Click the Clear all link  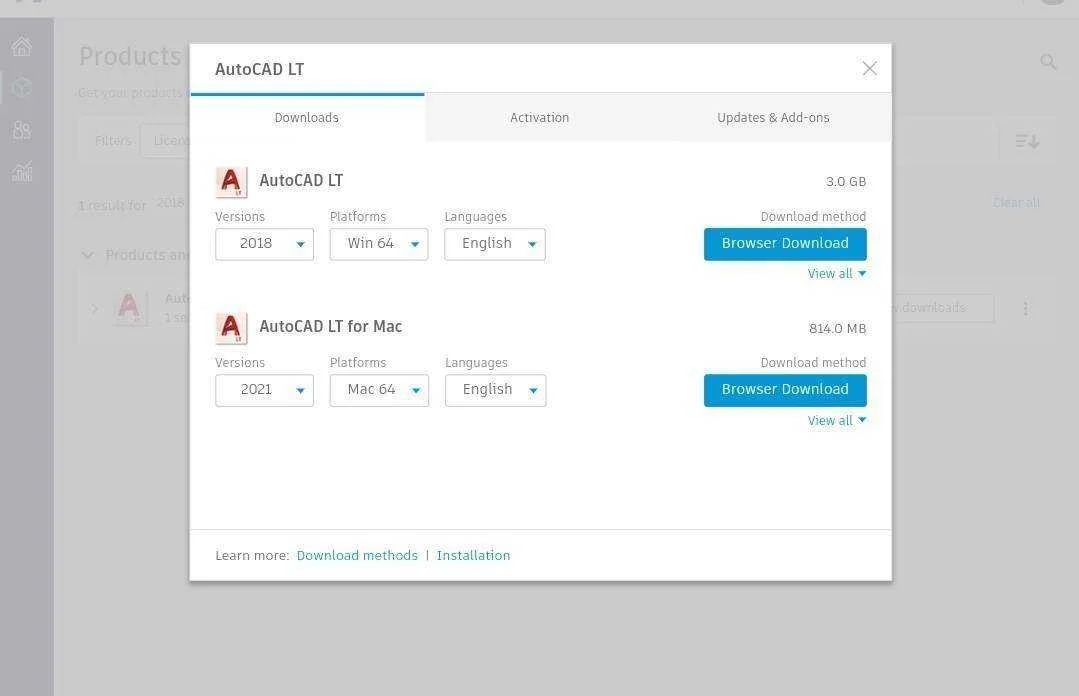(x=1016, y=202)
